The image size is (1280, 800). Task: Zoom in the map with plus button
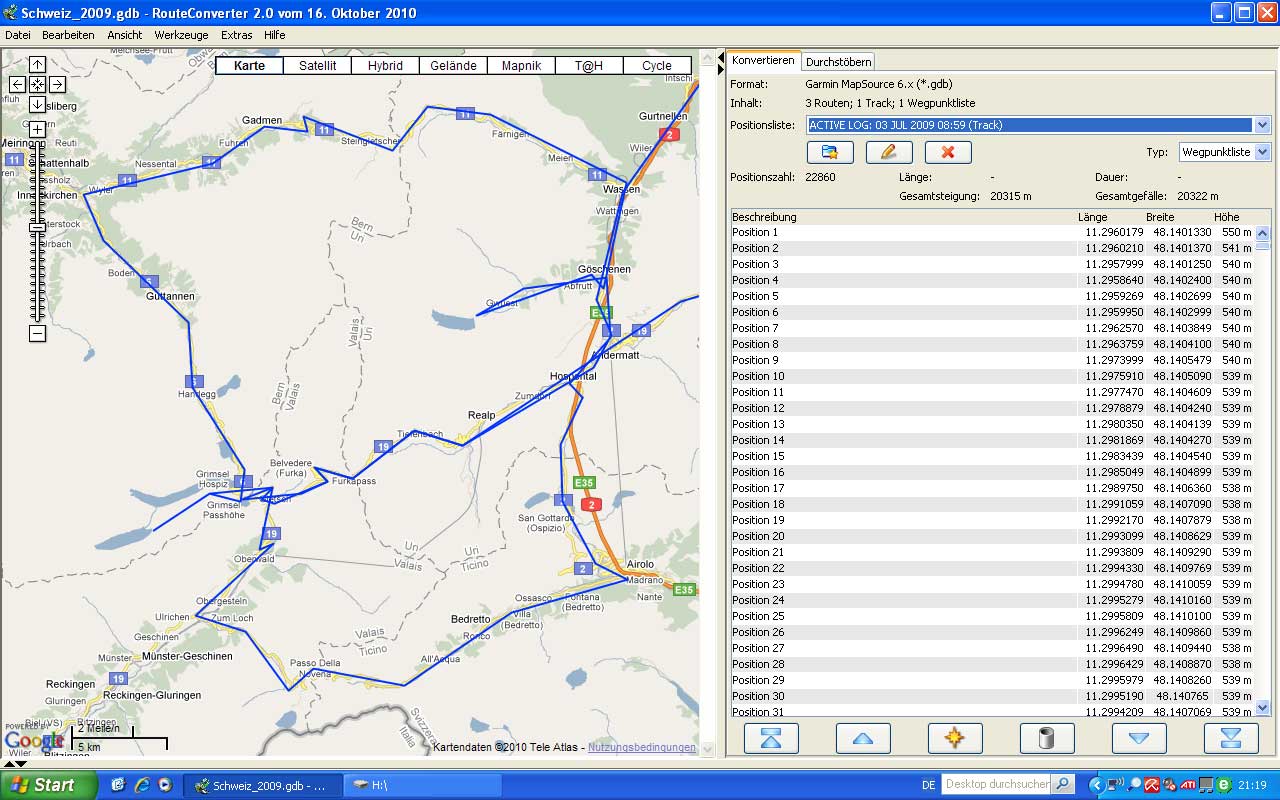[37, 129]
